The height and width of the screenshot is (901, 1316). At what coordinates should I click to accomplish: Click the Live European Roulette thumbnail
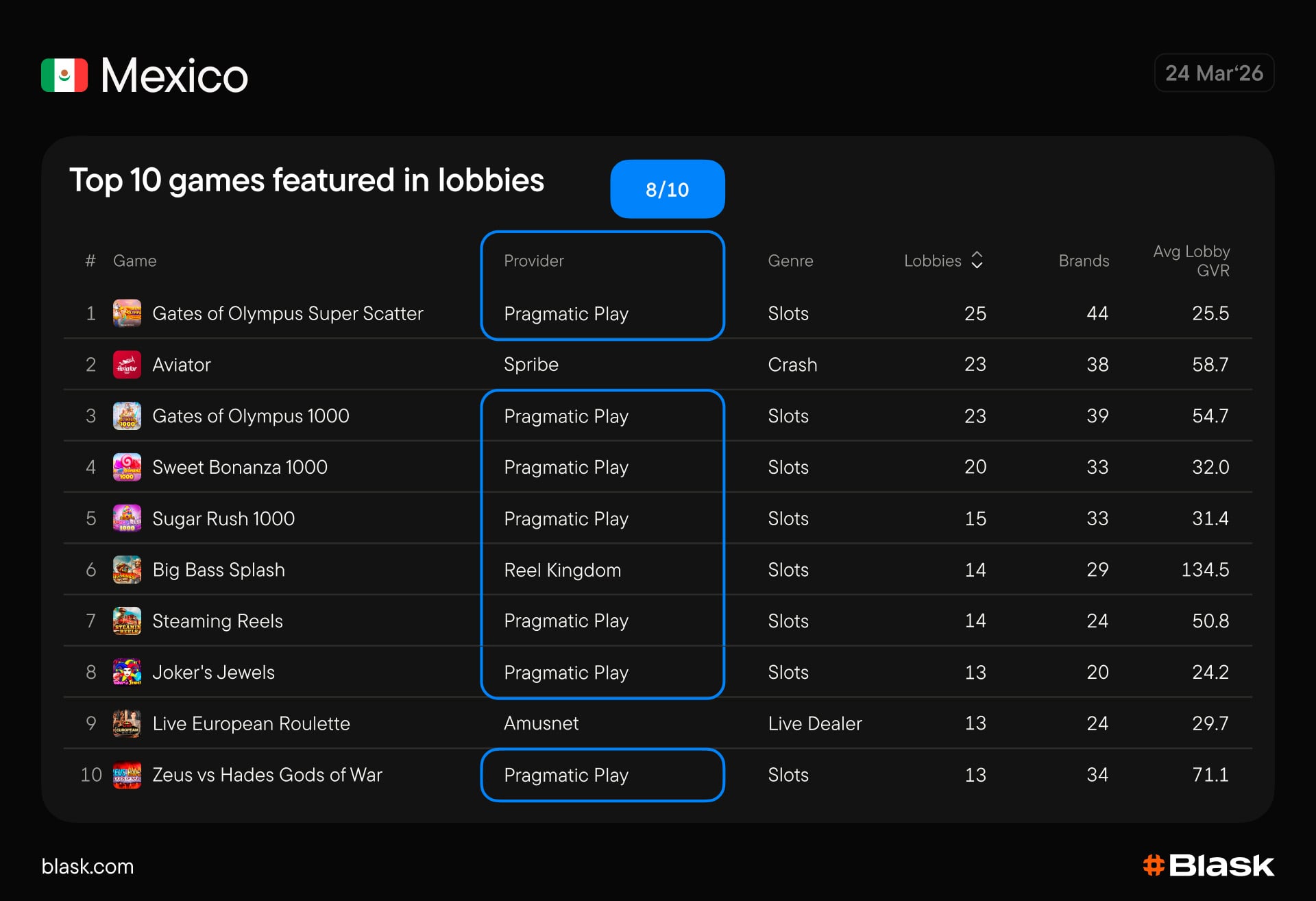(127, 723)
